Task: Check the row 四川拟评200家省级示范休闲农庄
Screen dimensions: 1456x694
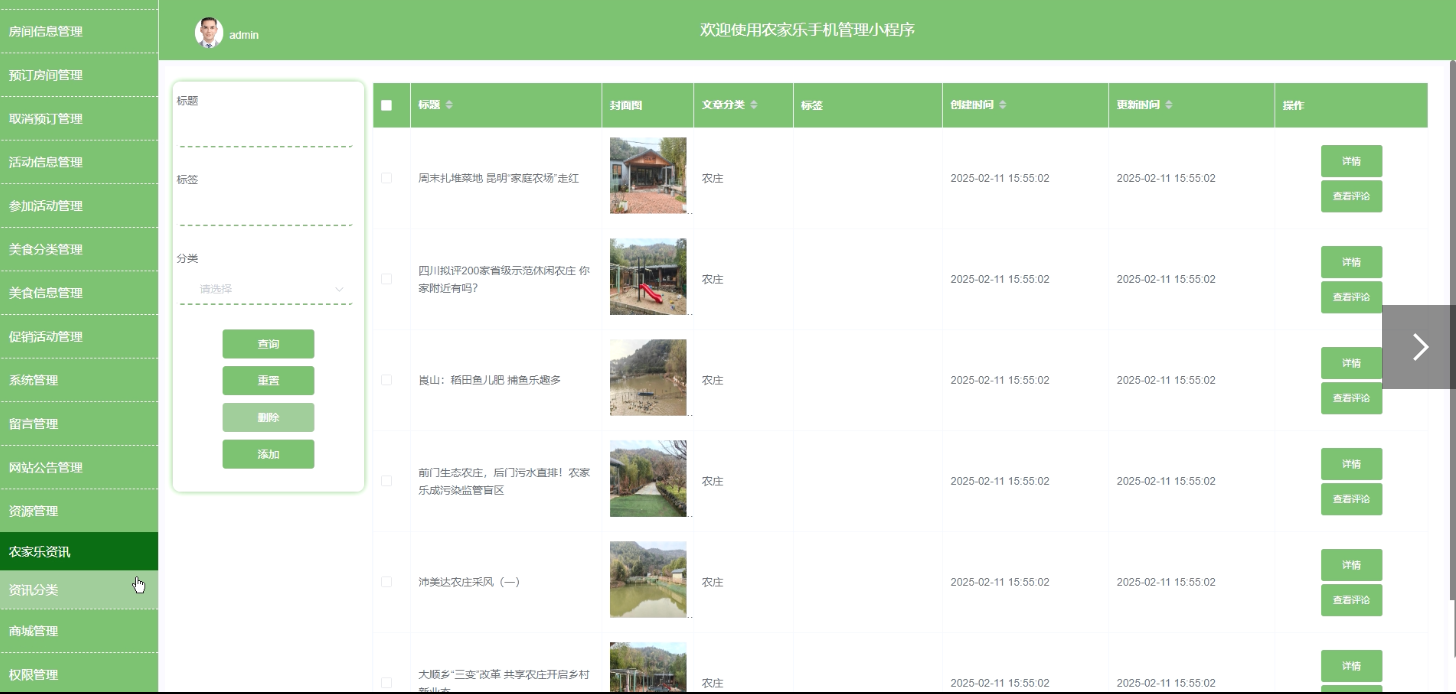Action: click(387, 279)
